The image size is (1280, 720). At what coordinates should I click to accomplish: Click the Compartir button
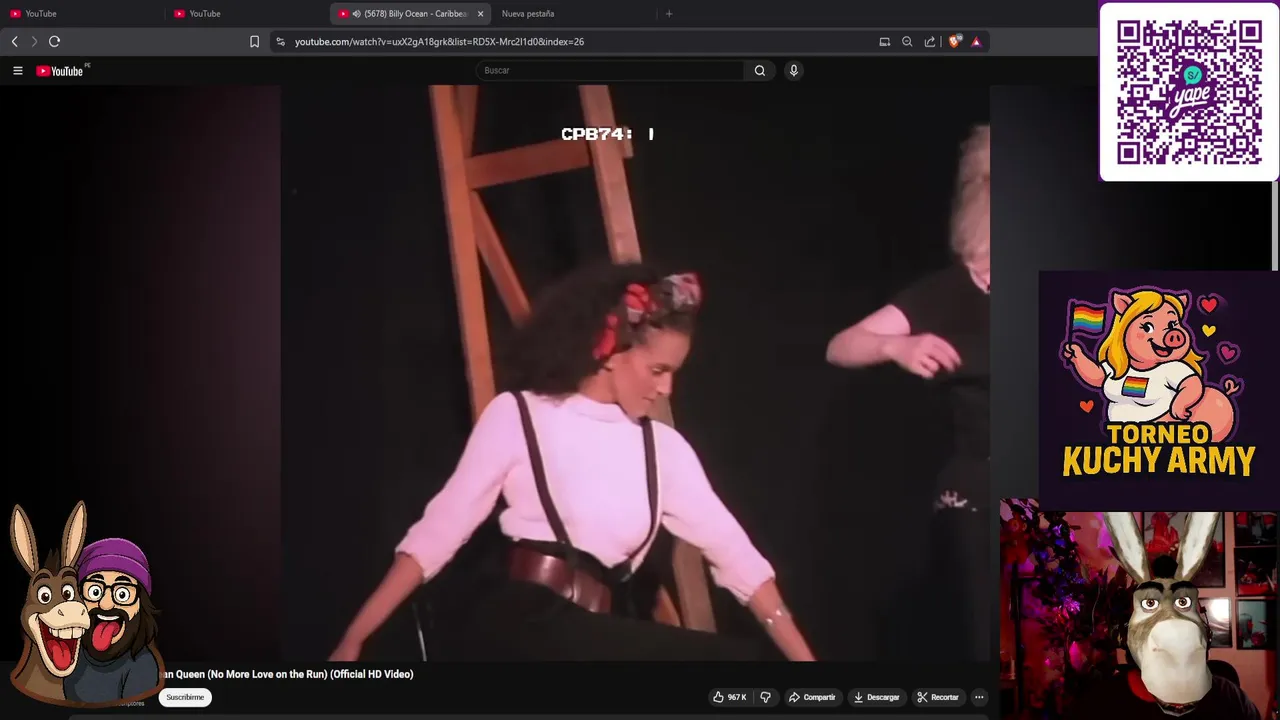(812, 697)
